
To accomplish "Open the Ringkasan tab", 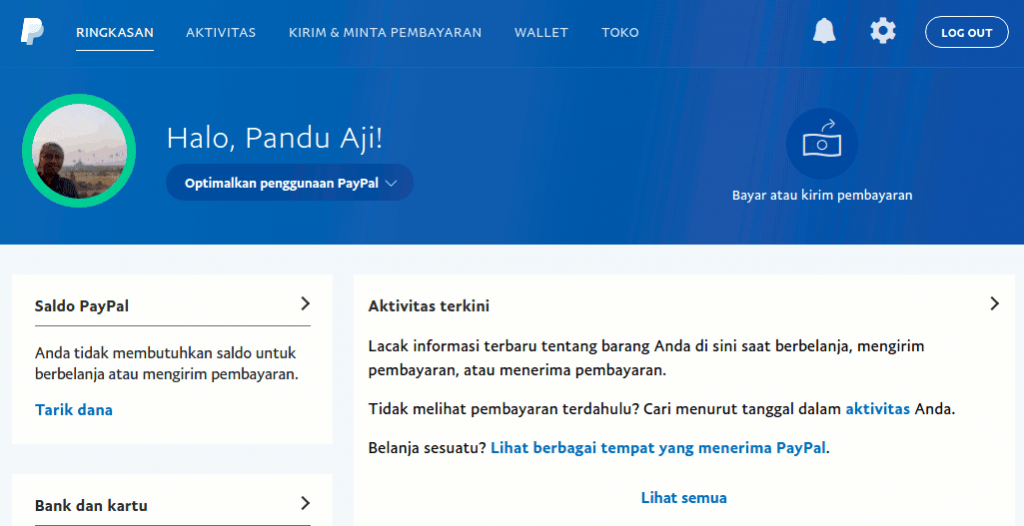I will tap(115, 33).
